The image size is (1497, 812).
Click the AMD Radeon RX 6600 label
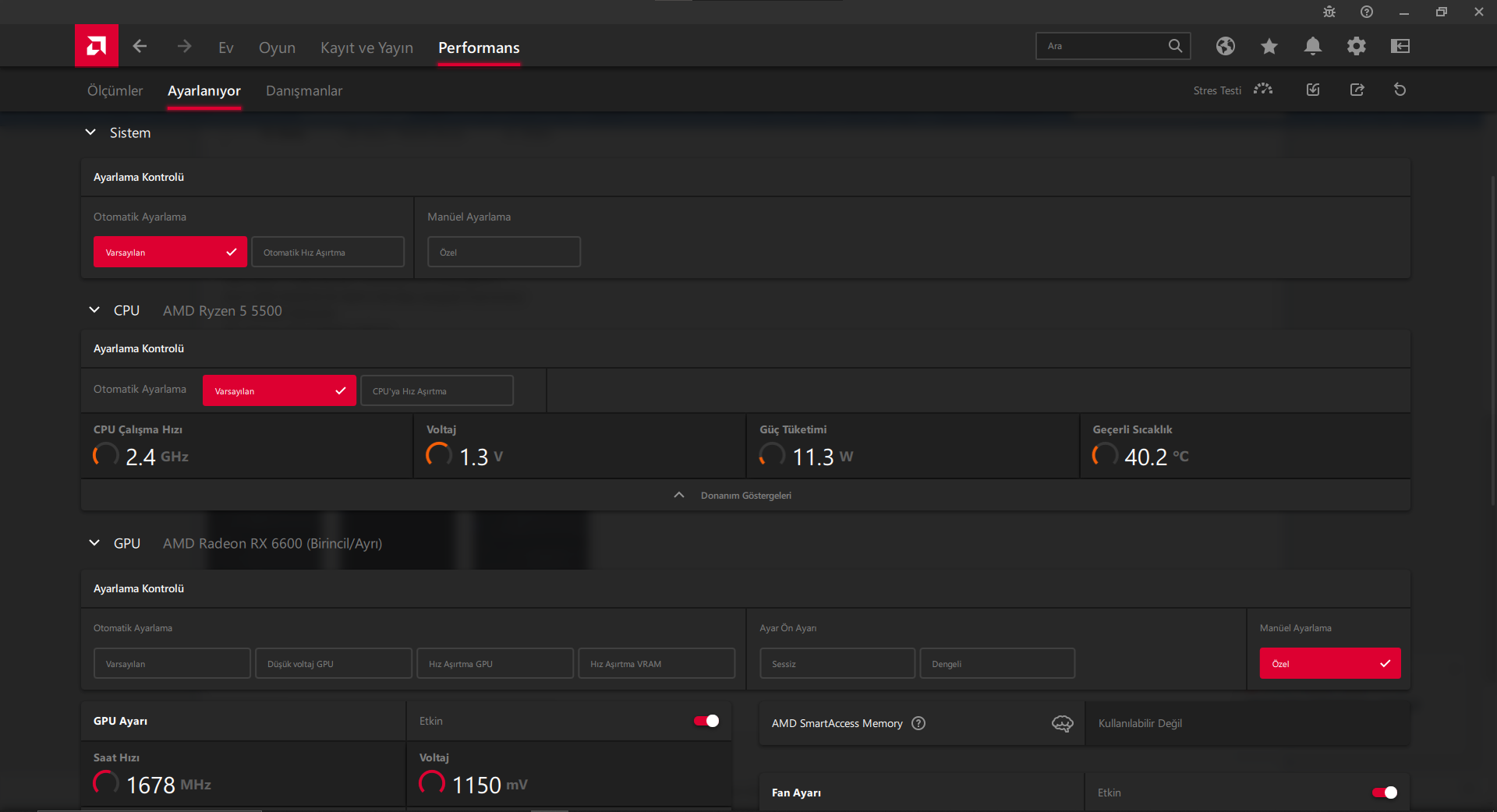272,543
